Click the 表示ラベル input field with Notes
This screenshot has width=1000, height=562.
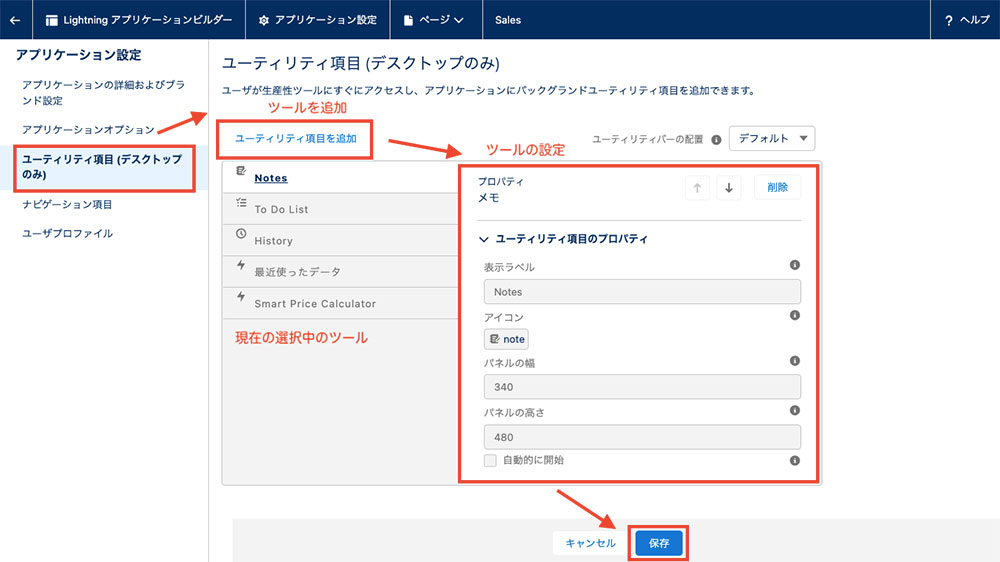pyautogui.click(x=642, y=292)
